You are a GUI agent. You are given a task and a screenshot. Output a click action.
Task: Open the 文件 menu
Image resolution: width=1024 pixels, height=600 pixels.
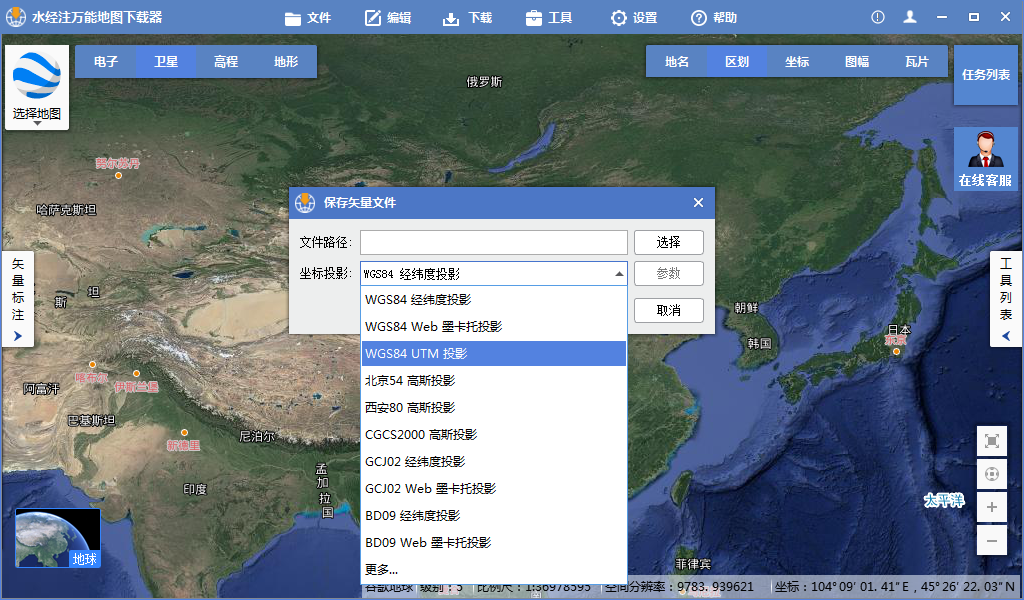[309, 16]
